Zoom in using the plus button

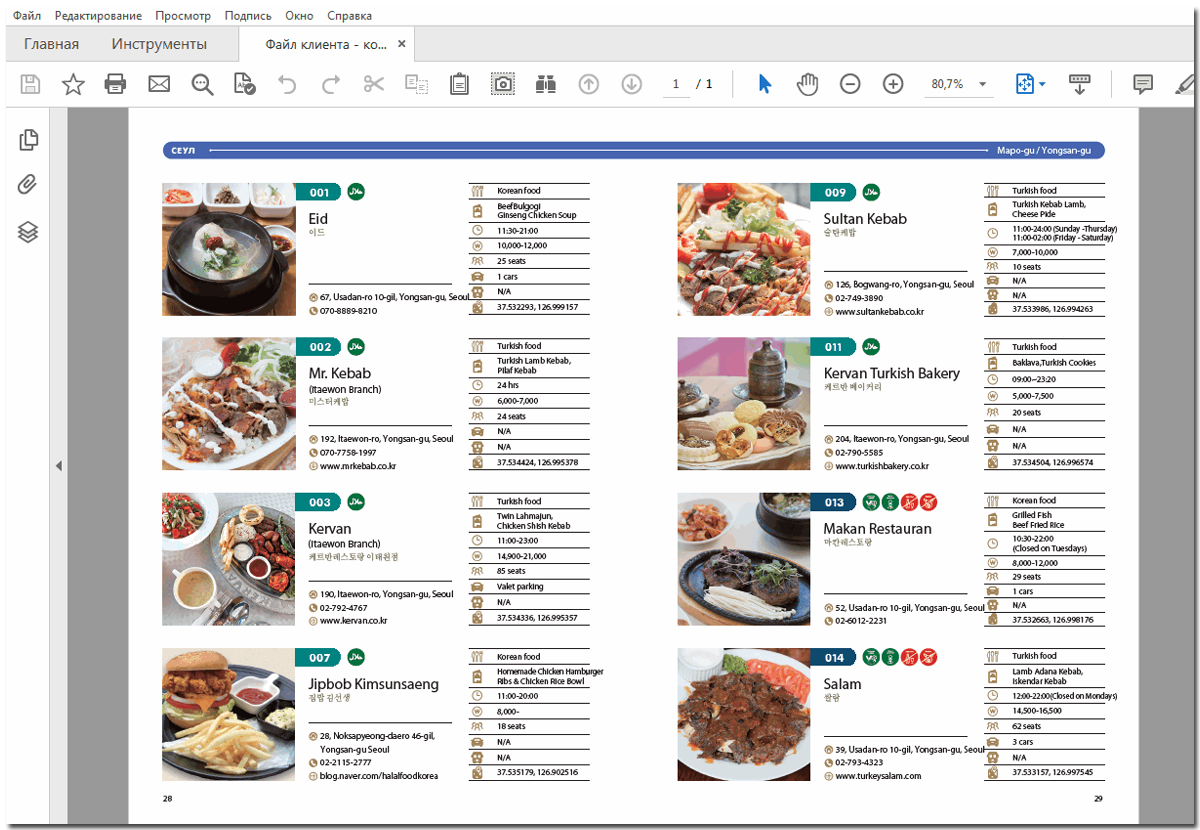pyautogui.click(x=893, y=84)
